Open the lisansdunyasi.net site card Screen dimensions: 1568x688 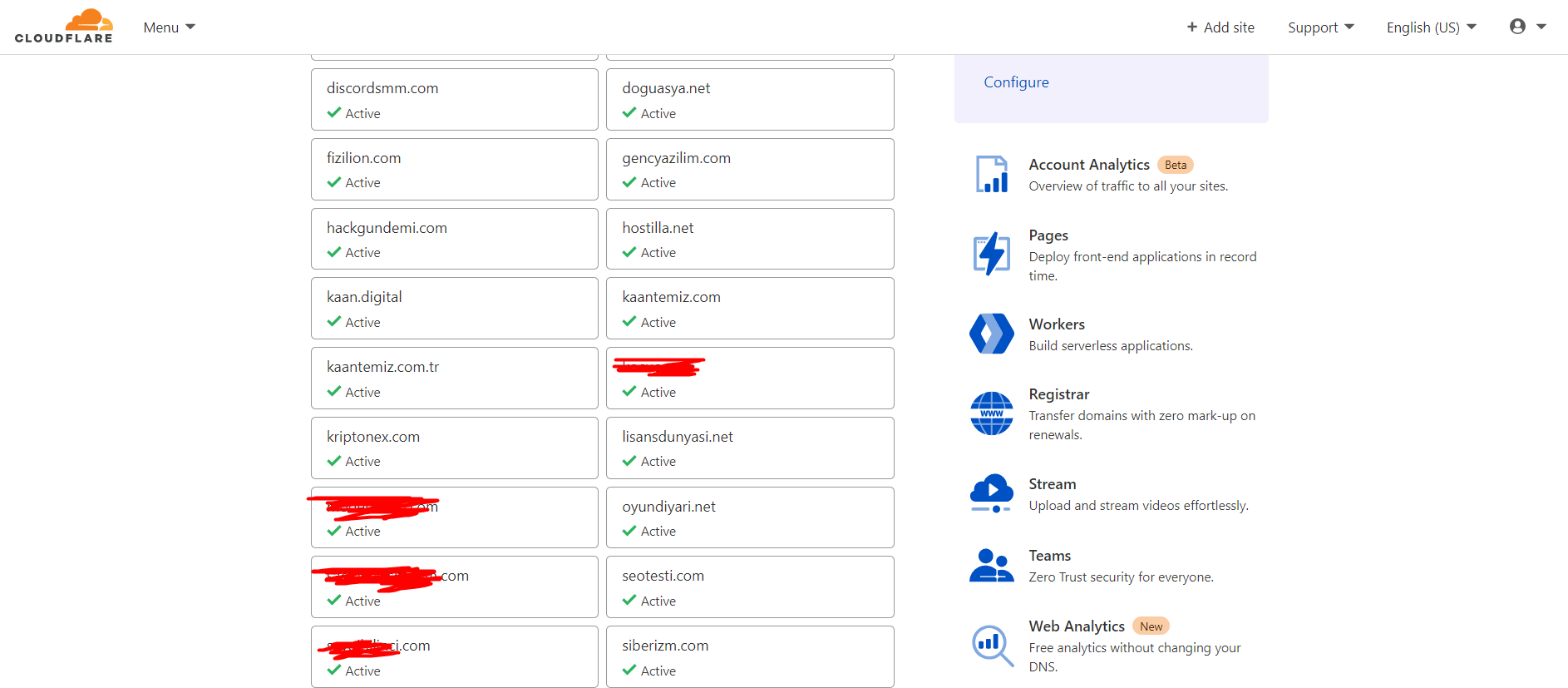click(750, 448)
